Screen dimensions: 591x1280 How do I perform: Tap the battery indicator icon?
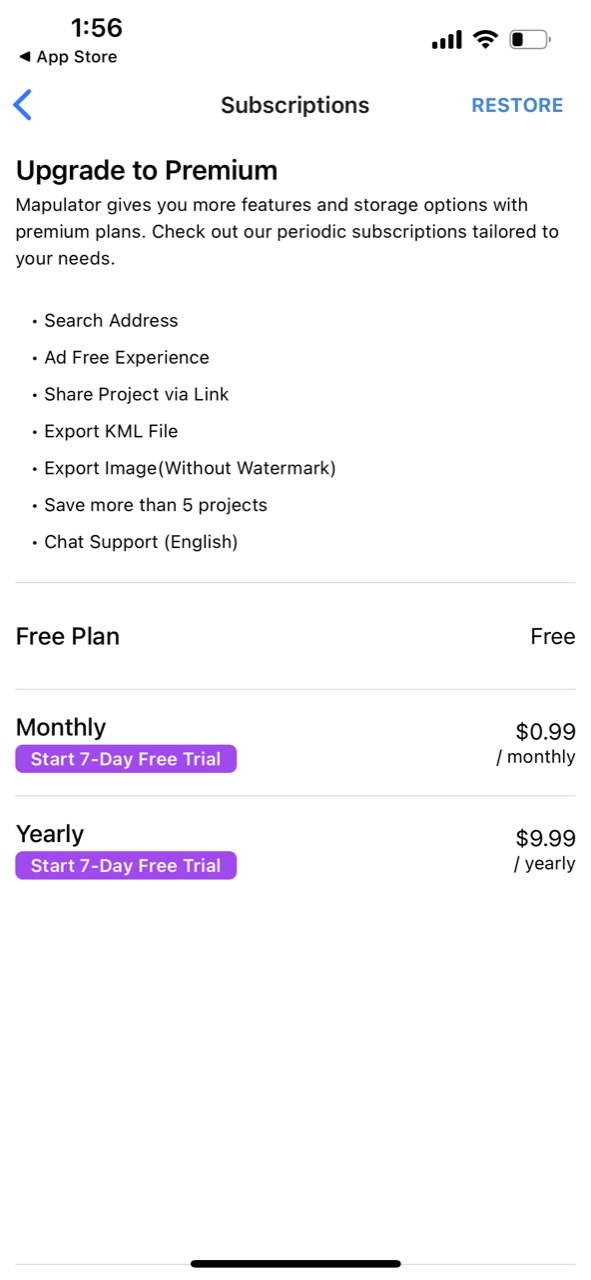529,39
